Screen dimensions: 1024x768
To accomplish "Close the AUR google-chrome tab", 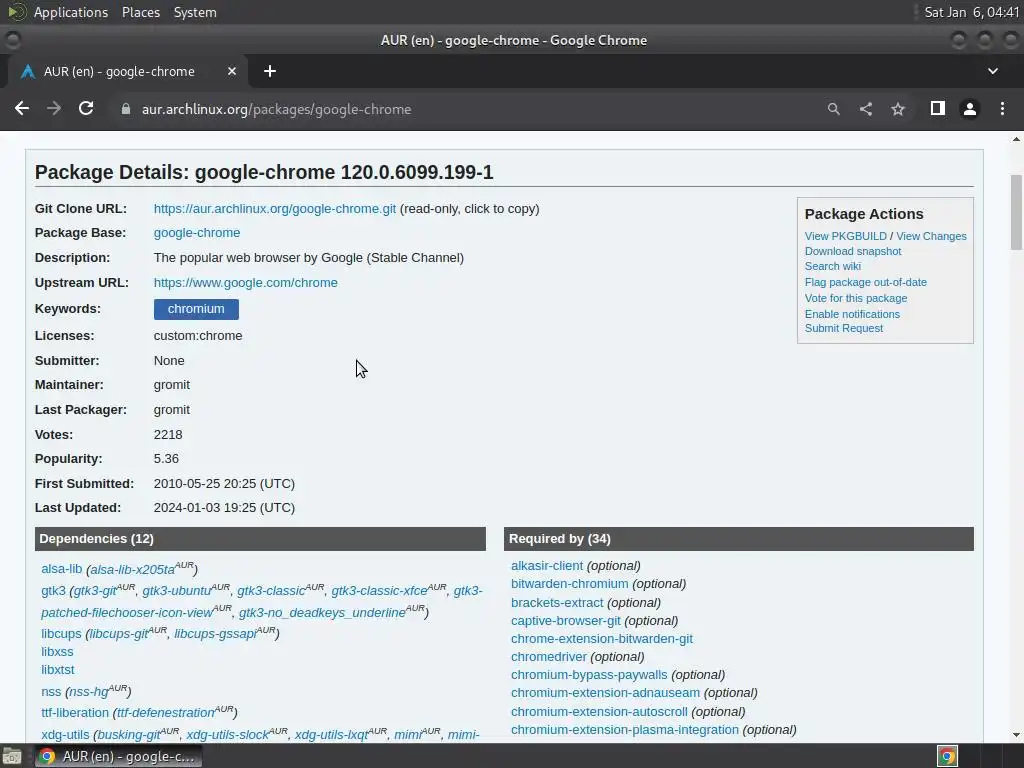I will click(232, 71).
